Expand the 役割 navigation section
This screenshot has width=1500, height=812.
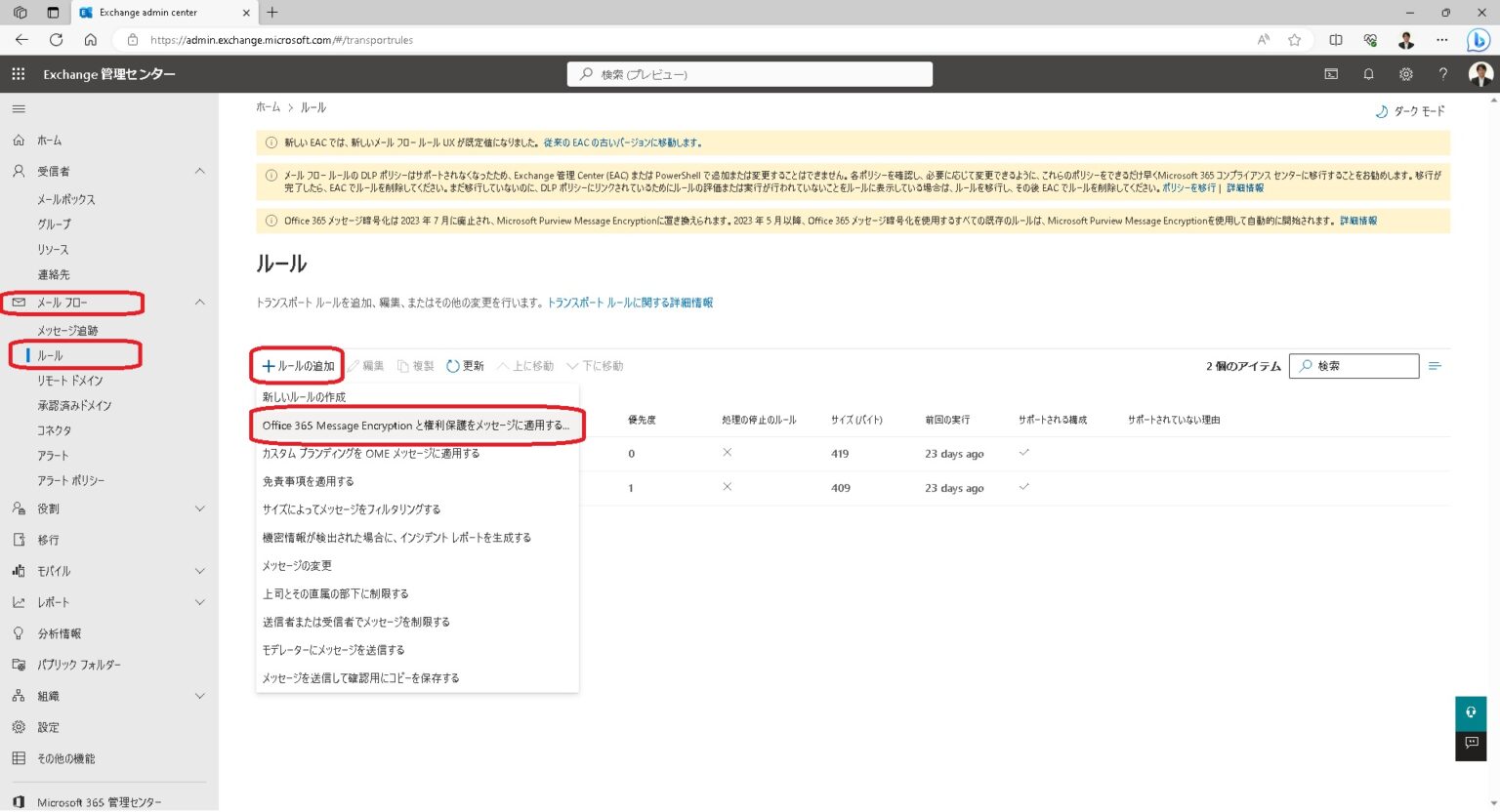point(200,508)
